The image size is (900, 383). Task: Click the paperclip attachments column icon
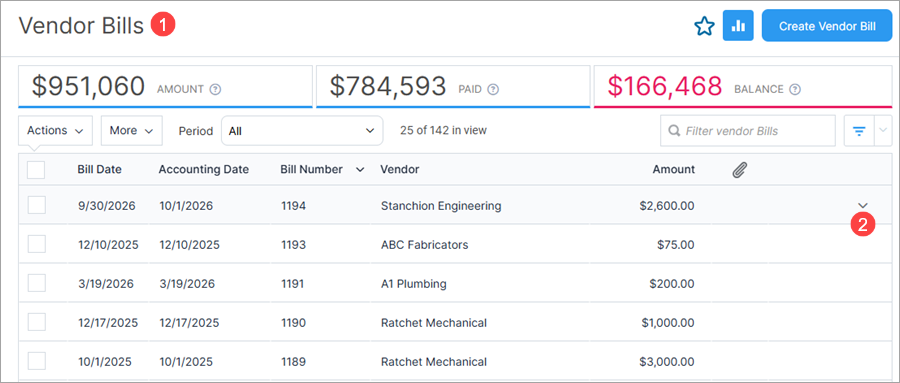tap(739, 170)
